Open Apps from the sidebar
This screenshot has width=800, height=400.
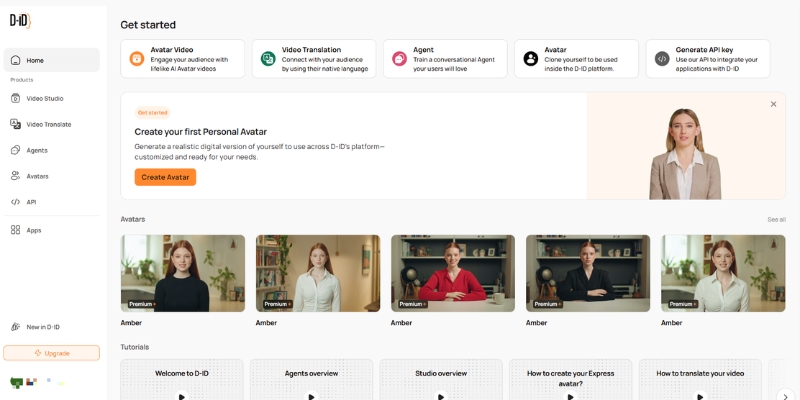[x=33, y=230]
